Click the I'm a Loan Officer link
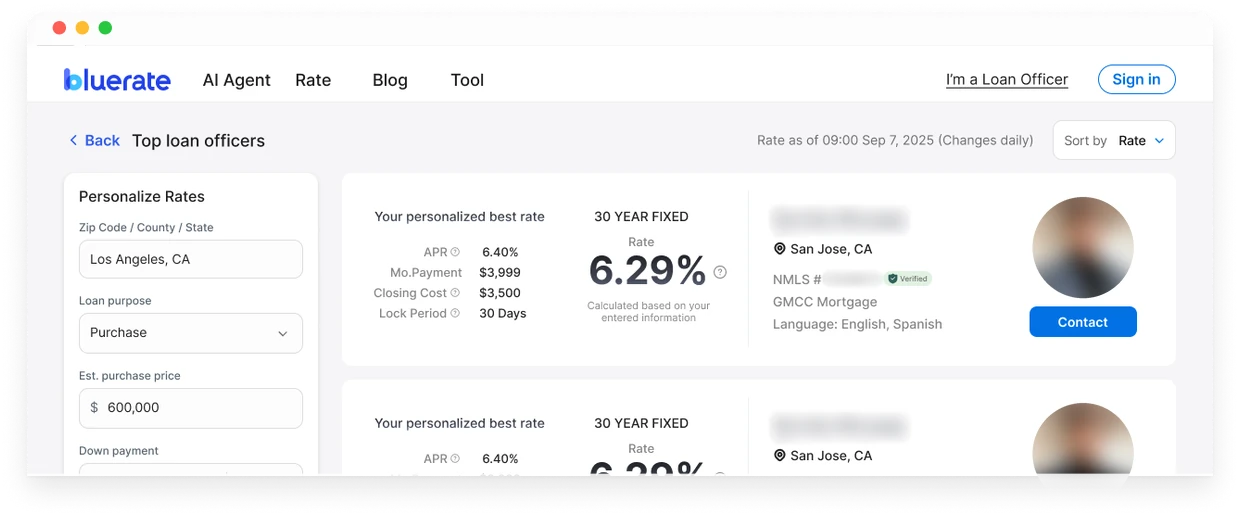 pos(1007,79)
